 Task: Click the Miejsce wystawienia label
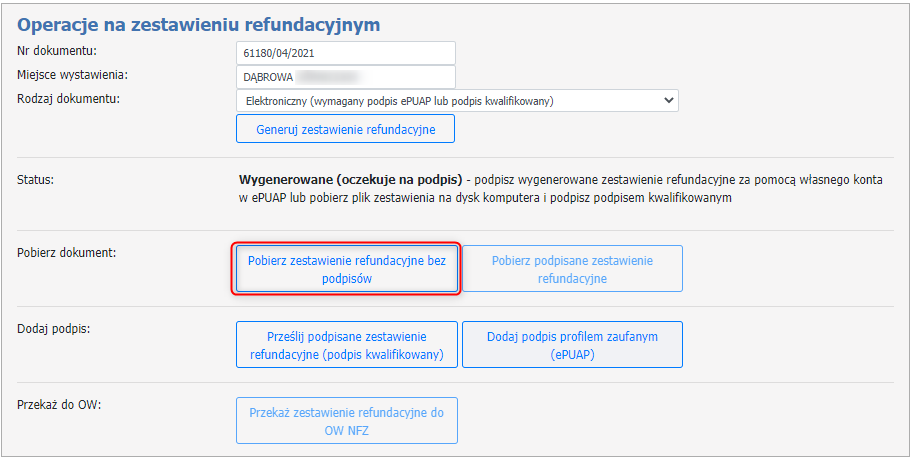click(x=74, y=75)
